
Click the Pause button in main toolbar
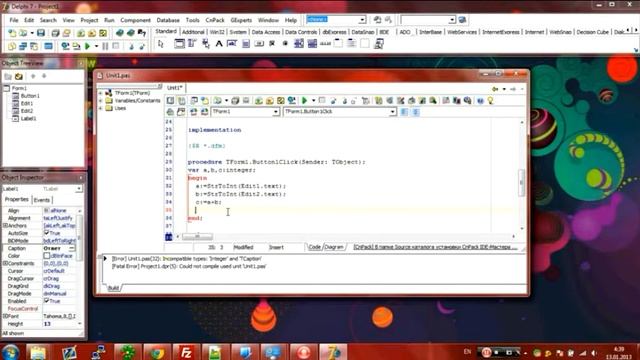pos(105,46)
